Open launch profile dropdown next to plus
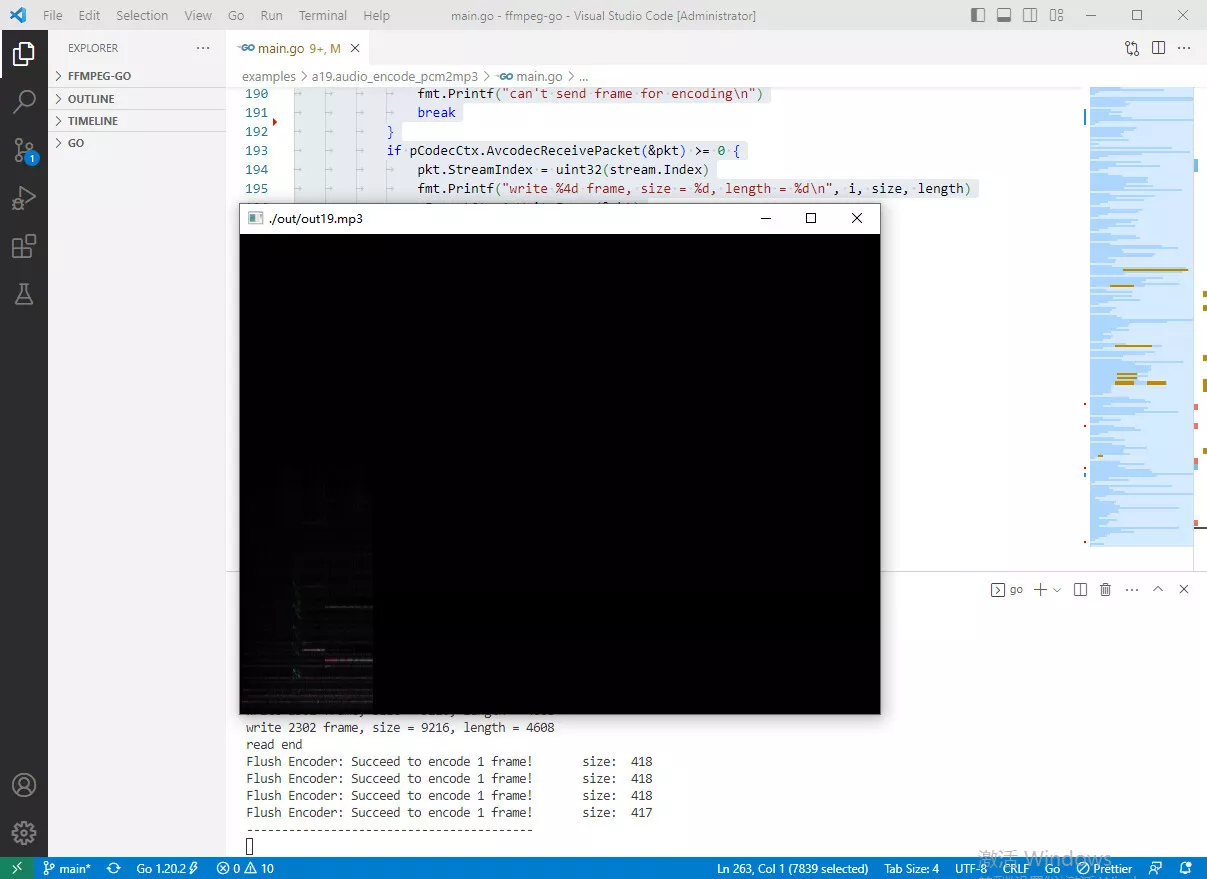Screen dimensions: 1207x879 click(x=1057, y=590)
